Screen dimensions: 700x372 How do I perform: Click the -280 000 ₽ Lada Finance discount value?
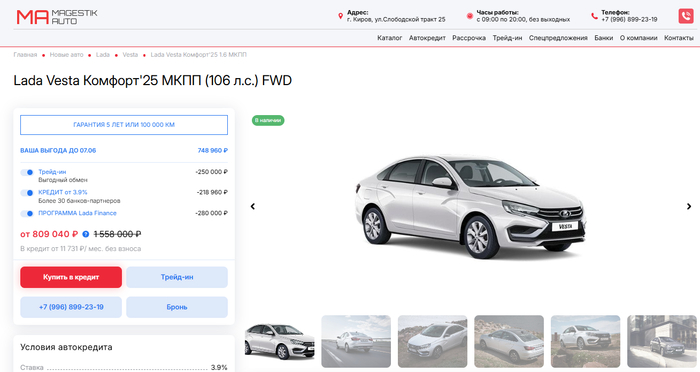[x=211, y=213]
